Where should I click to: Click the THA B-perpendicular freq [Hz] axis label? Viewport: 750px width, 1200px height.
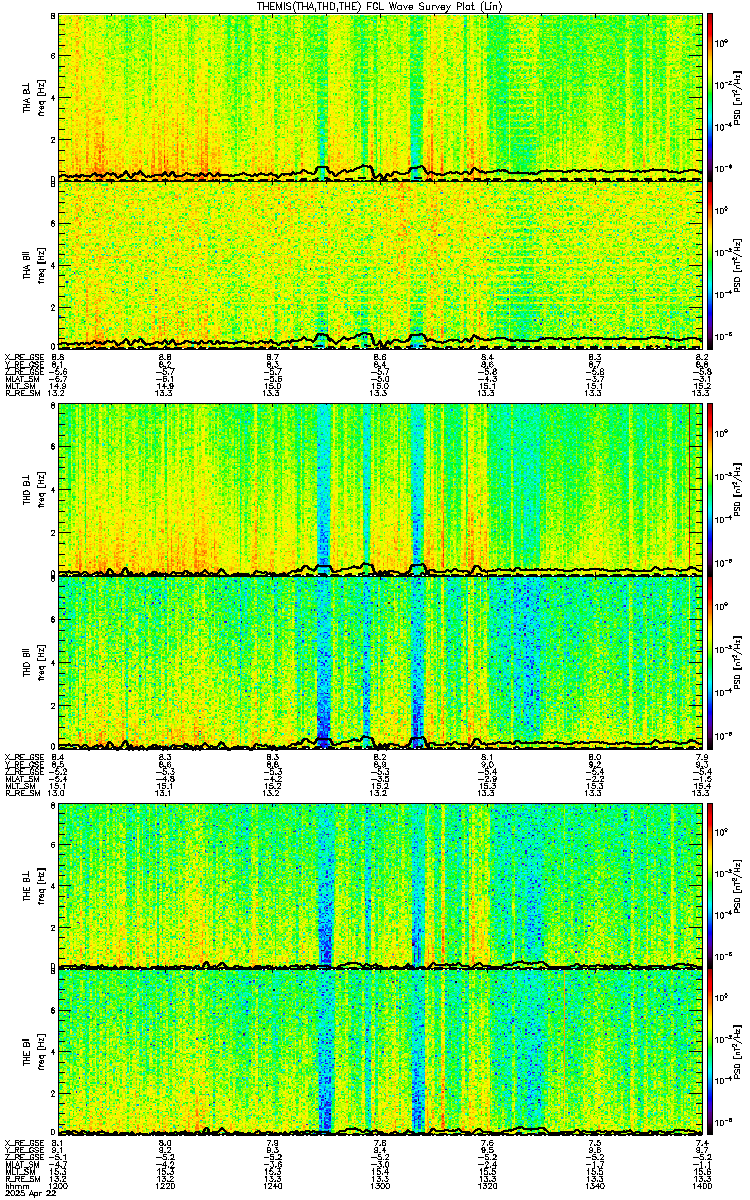(41, 96)
